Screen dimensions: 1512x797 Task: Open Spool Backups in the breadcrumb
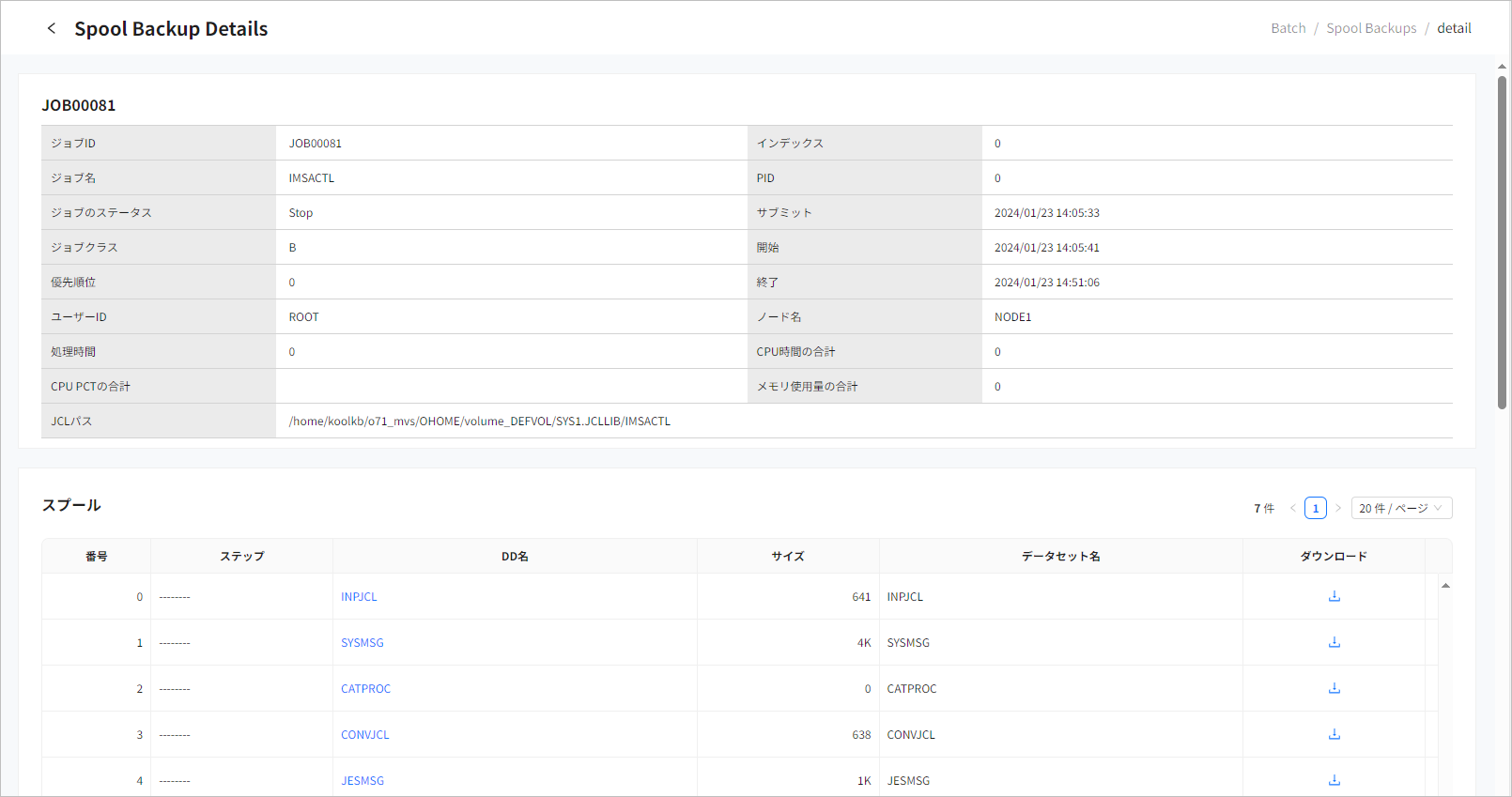1370,28
